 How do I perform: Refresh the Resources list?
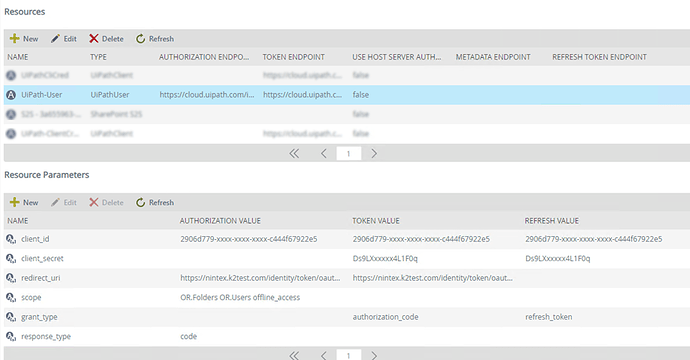[154, 39]
